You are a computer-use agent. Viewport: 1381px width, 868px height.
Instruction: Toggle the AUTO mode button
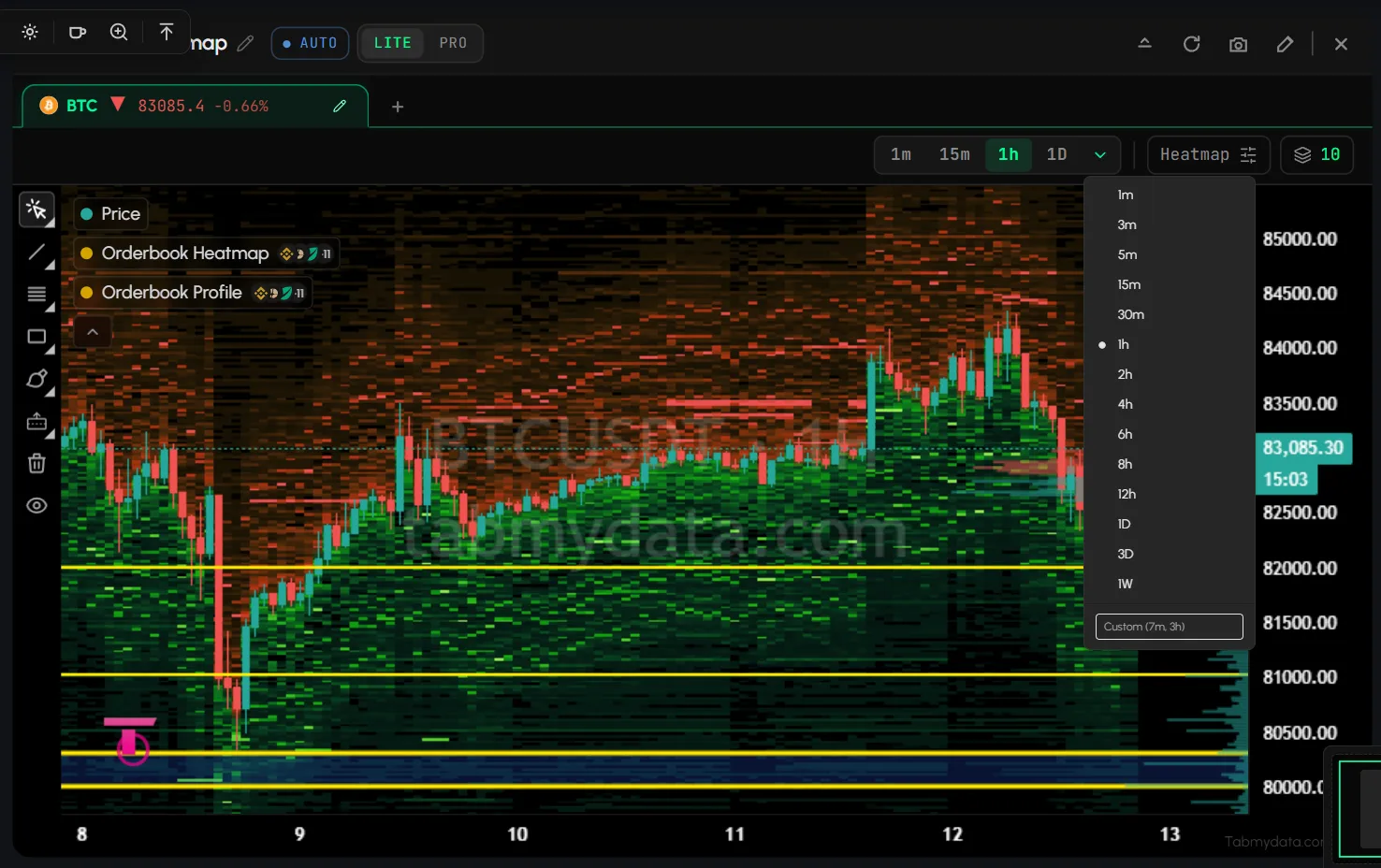(310, 43)
